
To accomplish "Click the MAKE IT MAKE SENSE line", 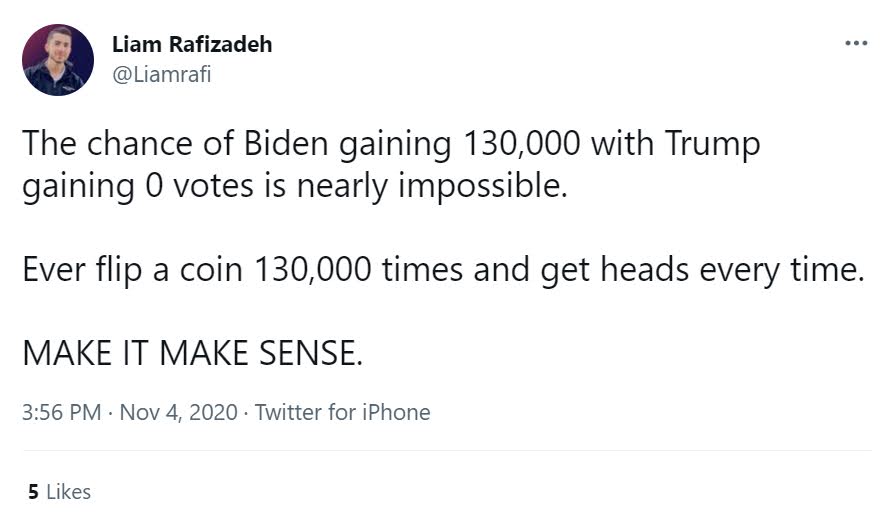I will point(192,352).
